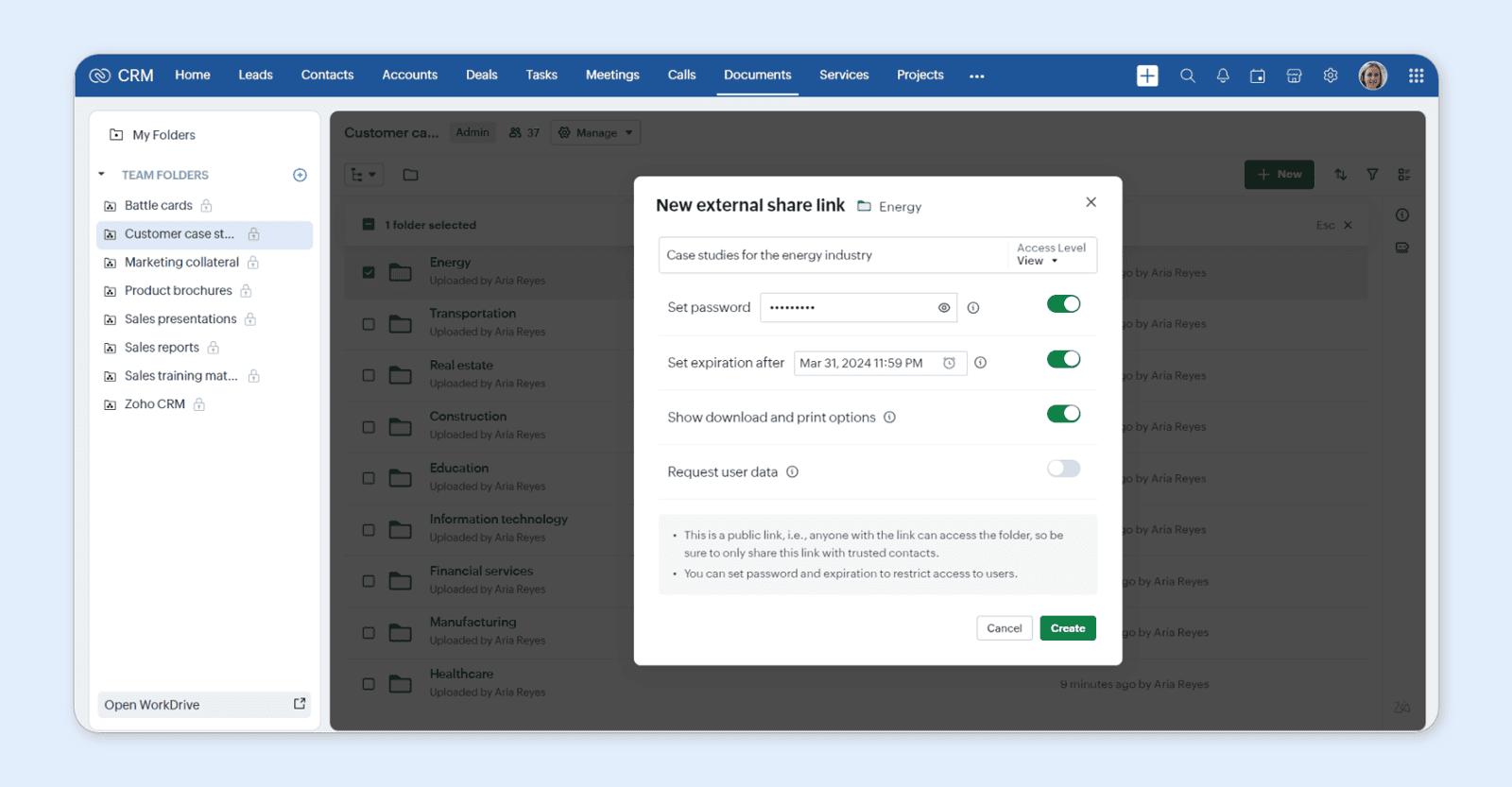Turn off Show download and print options
The image size is (1512, 787).
click(1063, 414)
